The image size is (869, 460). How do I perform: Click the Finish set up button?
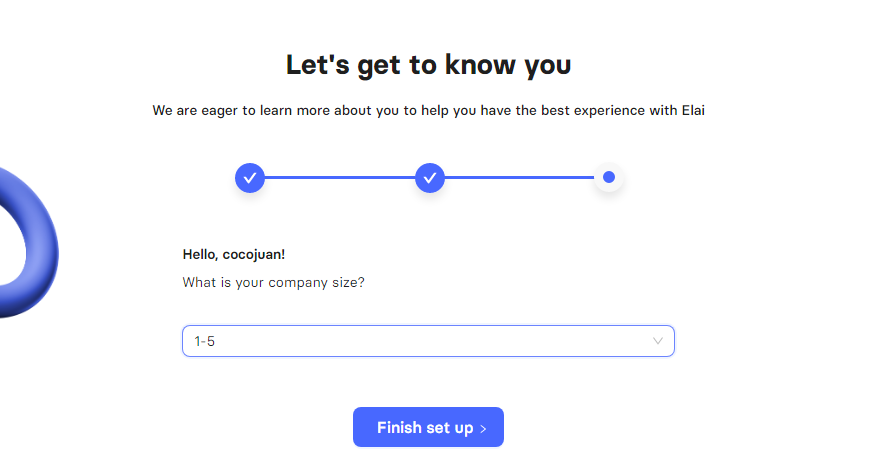click(428, 427)
